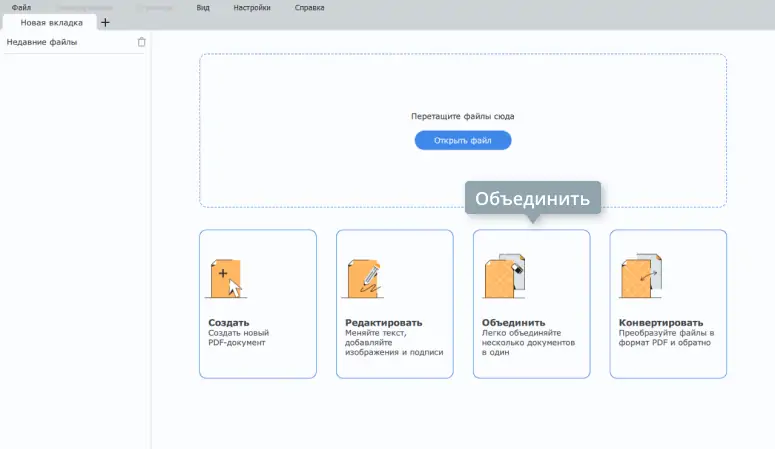Screen dimensions: 775x449
Task: Click 'Создать новый PDF-документ' description
Action: 238,338
